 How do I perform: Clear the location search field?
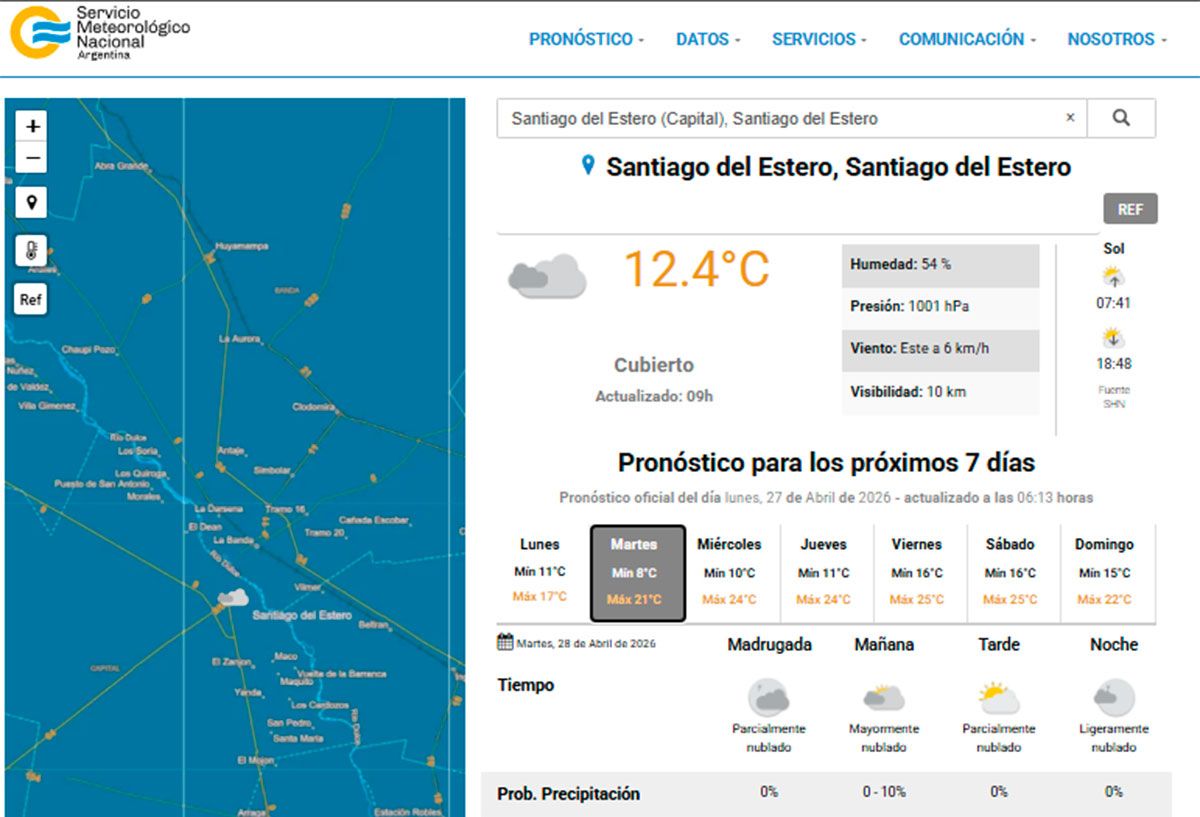[1070, 118]
